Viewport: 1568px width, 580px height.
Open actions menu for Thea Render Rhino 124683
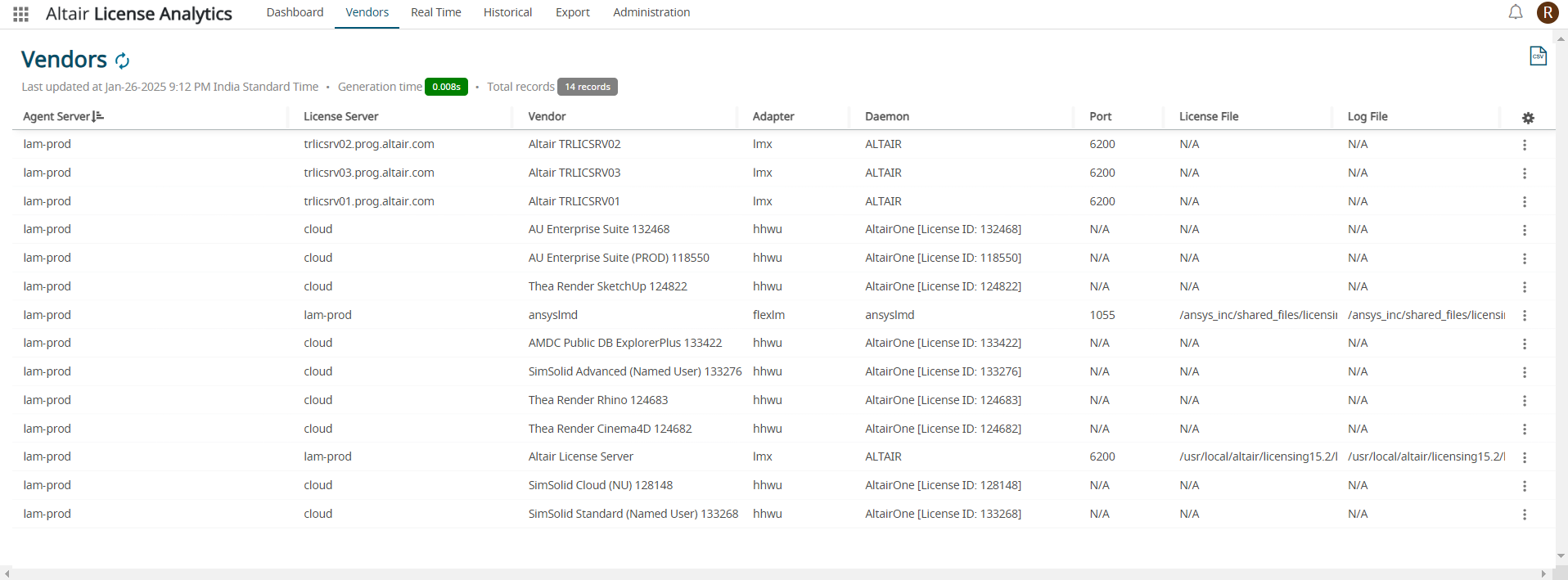(x=1524, y=401)
